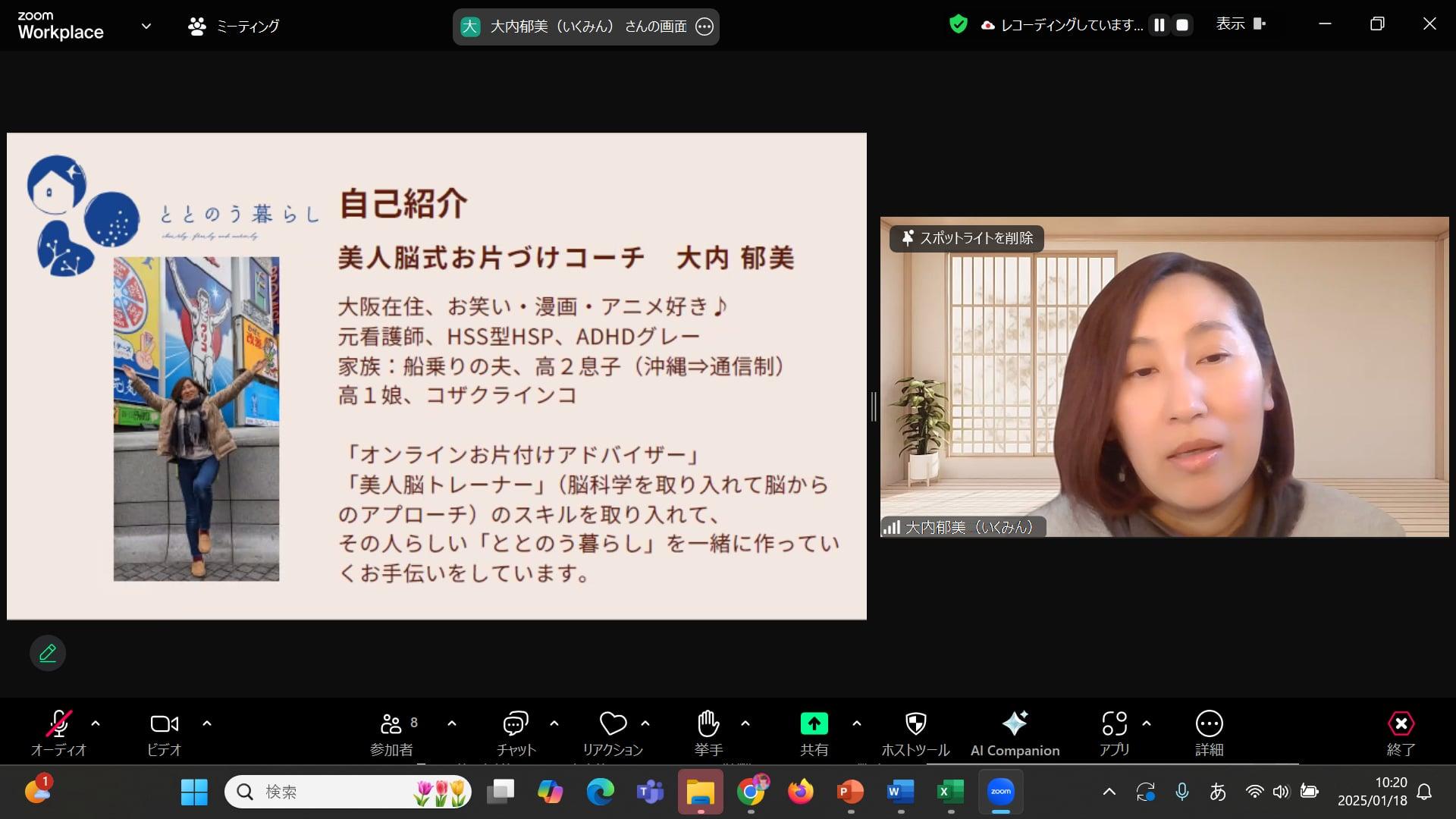Open the アプリ apps icon
The image size is (1456, 819).
coord(1114,731)
